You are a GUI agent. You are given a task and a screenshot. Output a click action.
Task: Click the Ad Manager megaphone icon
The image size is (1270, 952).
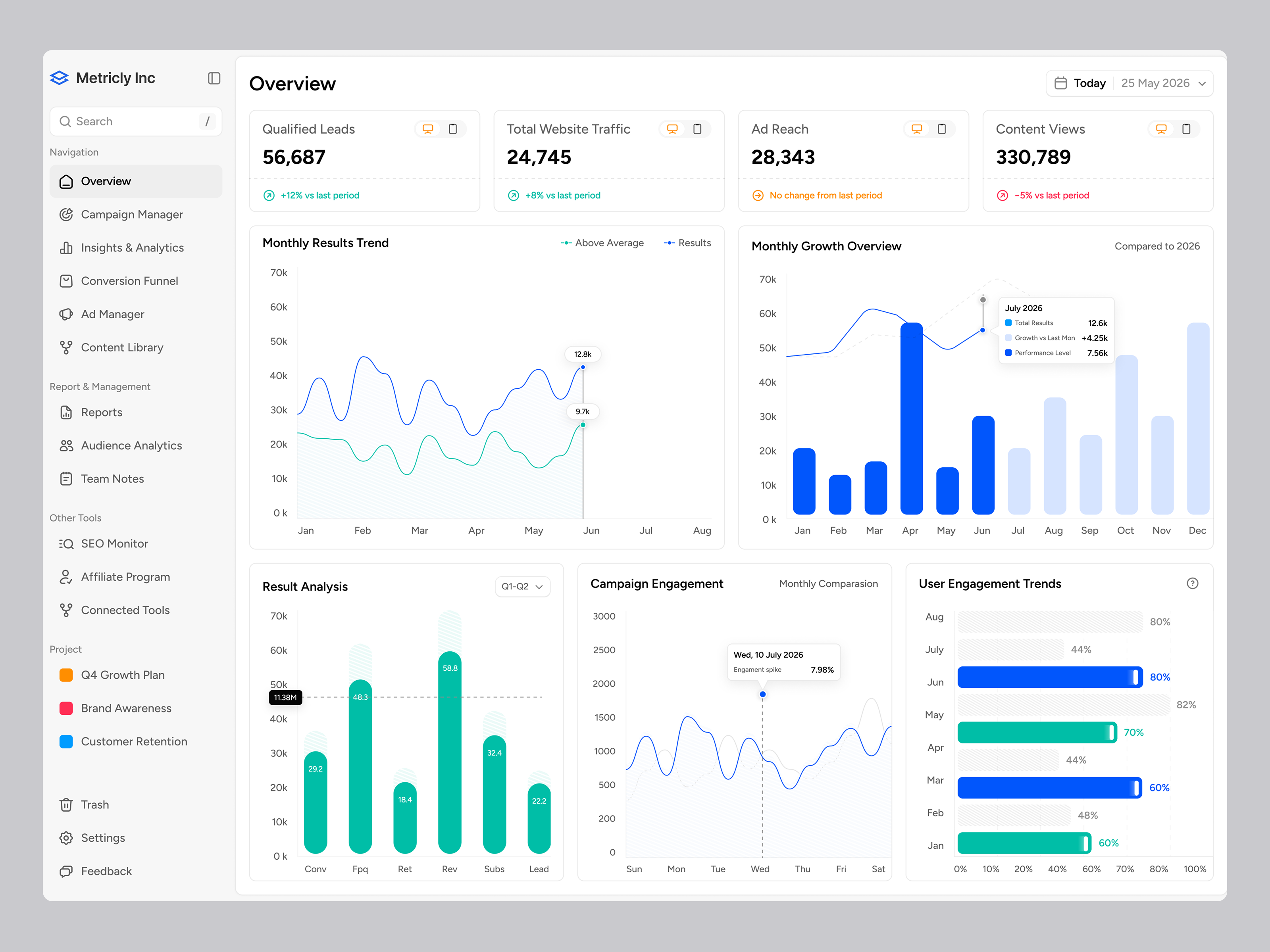67,315
